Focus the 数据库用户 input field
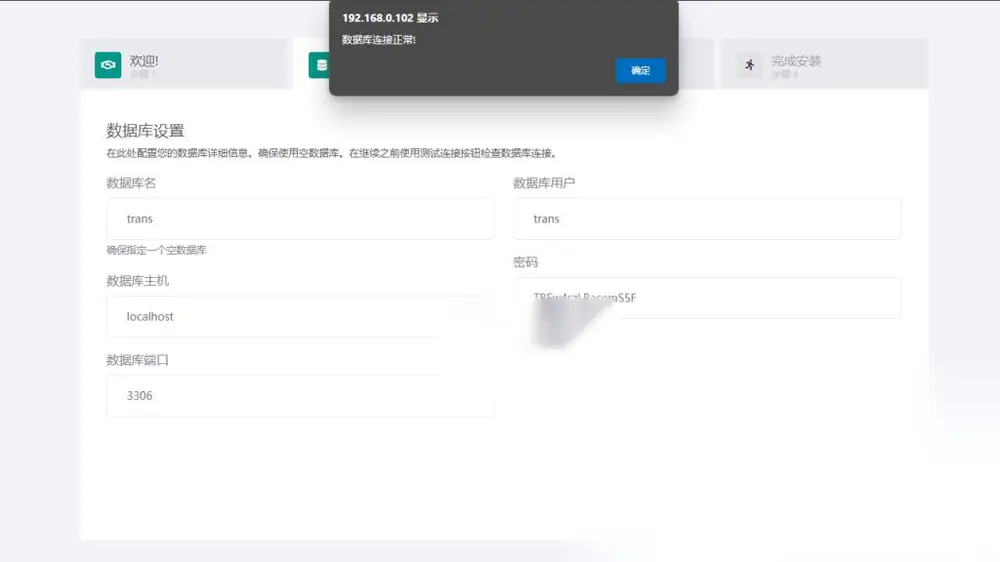Viewport: 1000px width, 562px height. coord(707,219)
